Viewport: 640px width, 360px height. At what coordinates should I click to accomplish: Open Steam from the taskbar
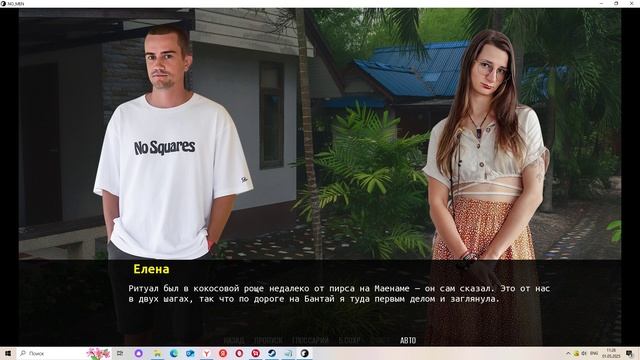click(x=272, y=353)
